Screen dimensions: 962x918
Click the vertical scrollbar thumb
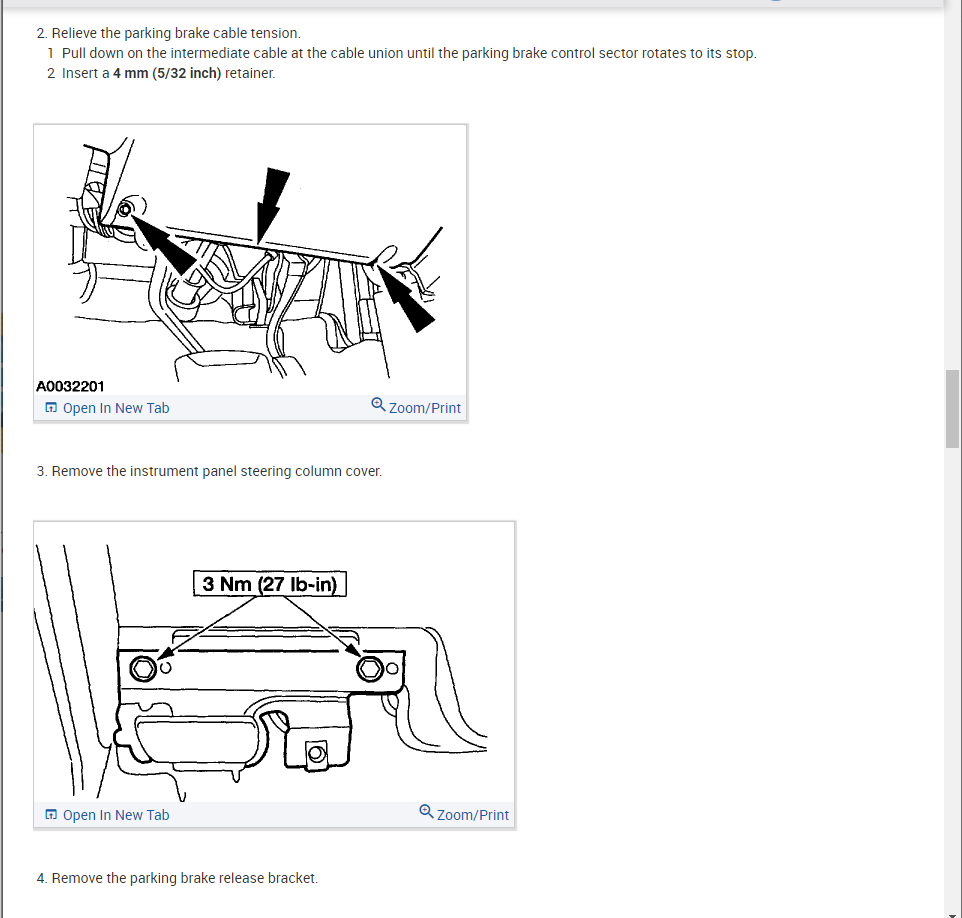tap(952, 409)
